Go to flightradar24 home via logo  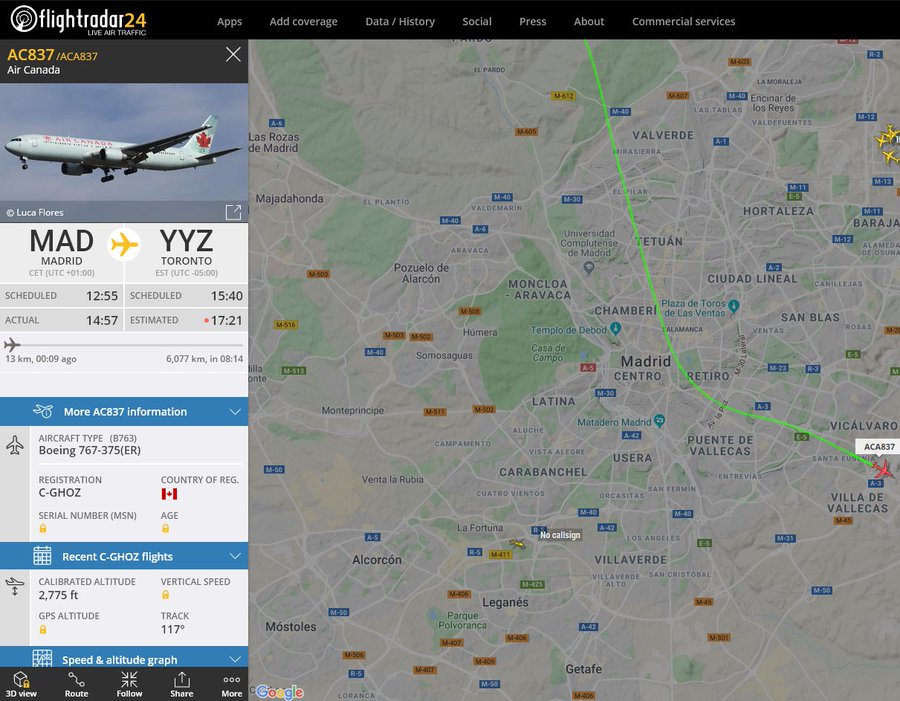(x=79, y=20)
